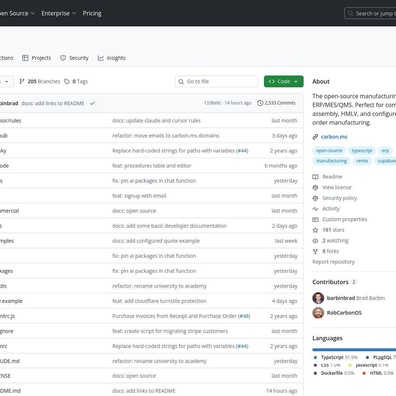This screenshot has width=396, height=396.
Task: Open the 2,533 Commits history
Action: 276,103
